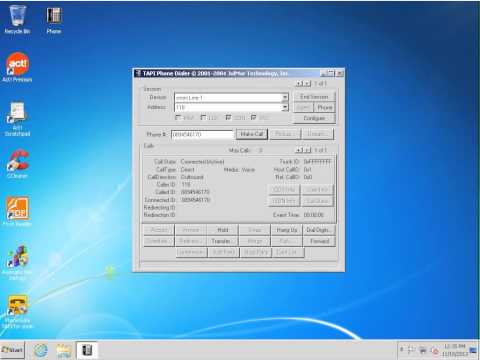The width and height of the screenshot is (480, 360).
Task: Open the ACT! Scratchpad desktop shortcut
Action: [17, 119]
